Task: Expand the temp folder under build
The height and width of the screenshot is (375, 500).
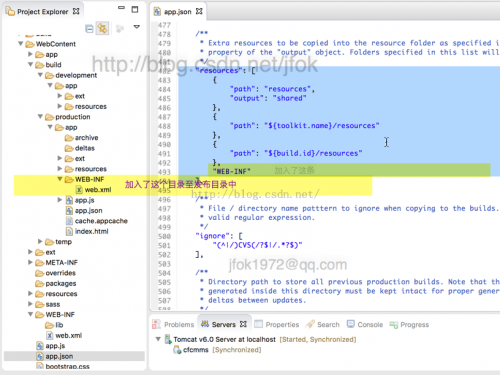Action: [x=40, y=241]
